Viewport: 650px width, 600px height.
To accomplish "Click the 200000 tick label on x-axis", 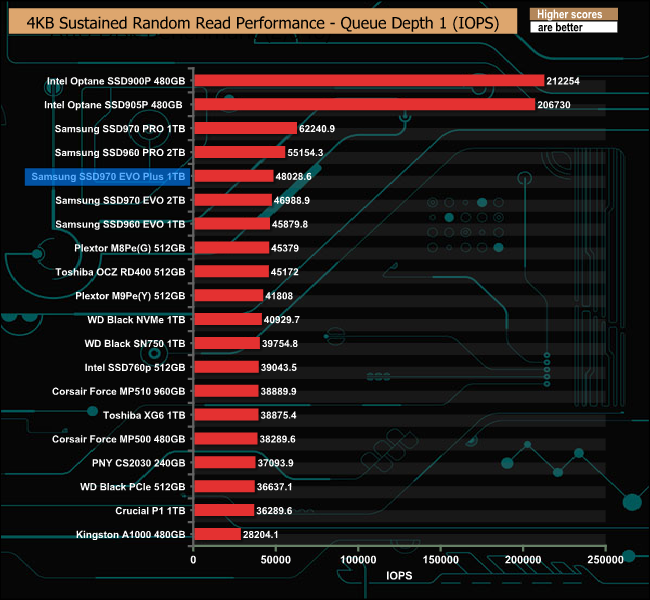I will (523, 560).
